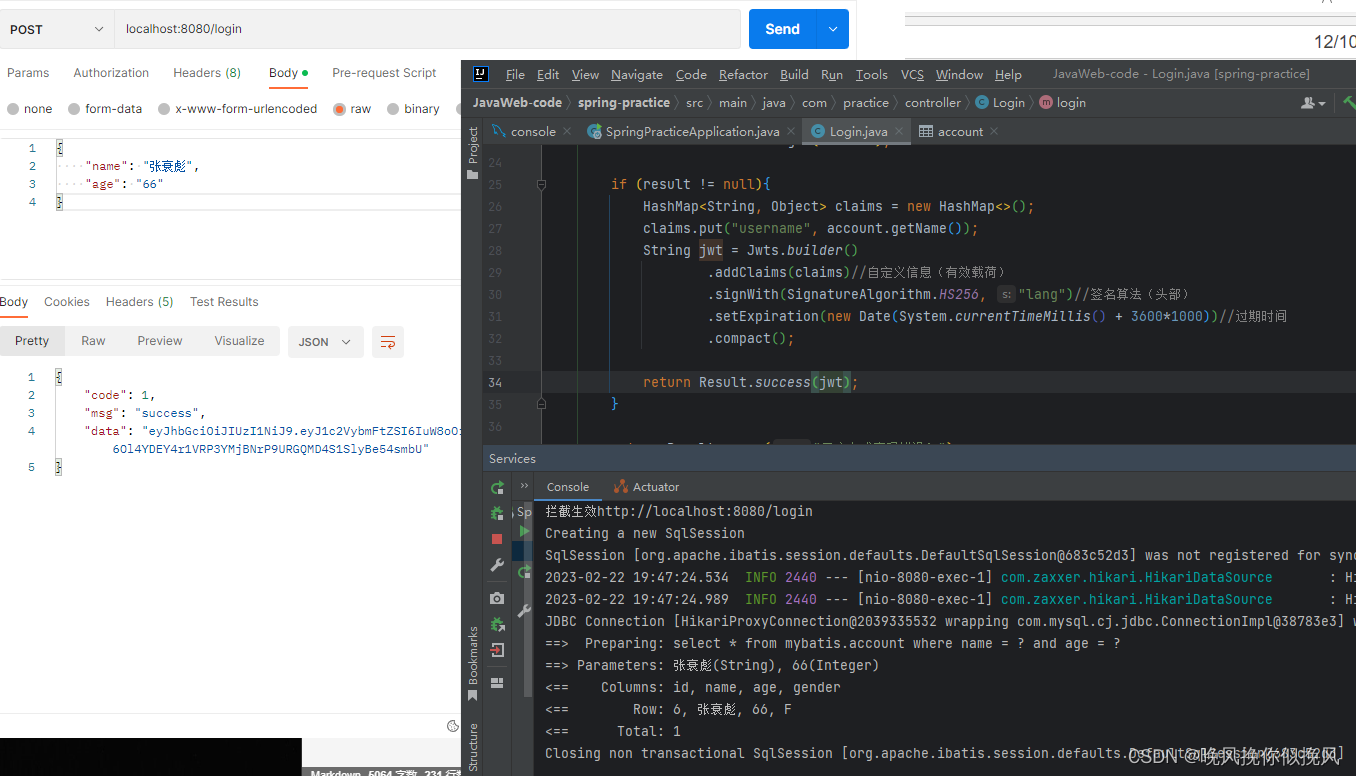Select the raw body radio button
The image size is (1356, 776).
click(340, 109)
